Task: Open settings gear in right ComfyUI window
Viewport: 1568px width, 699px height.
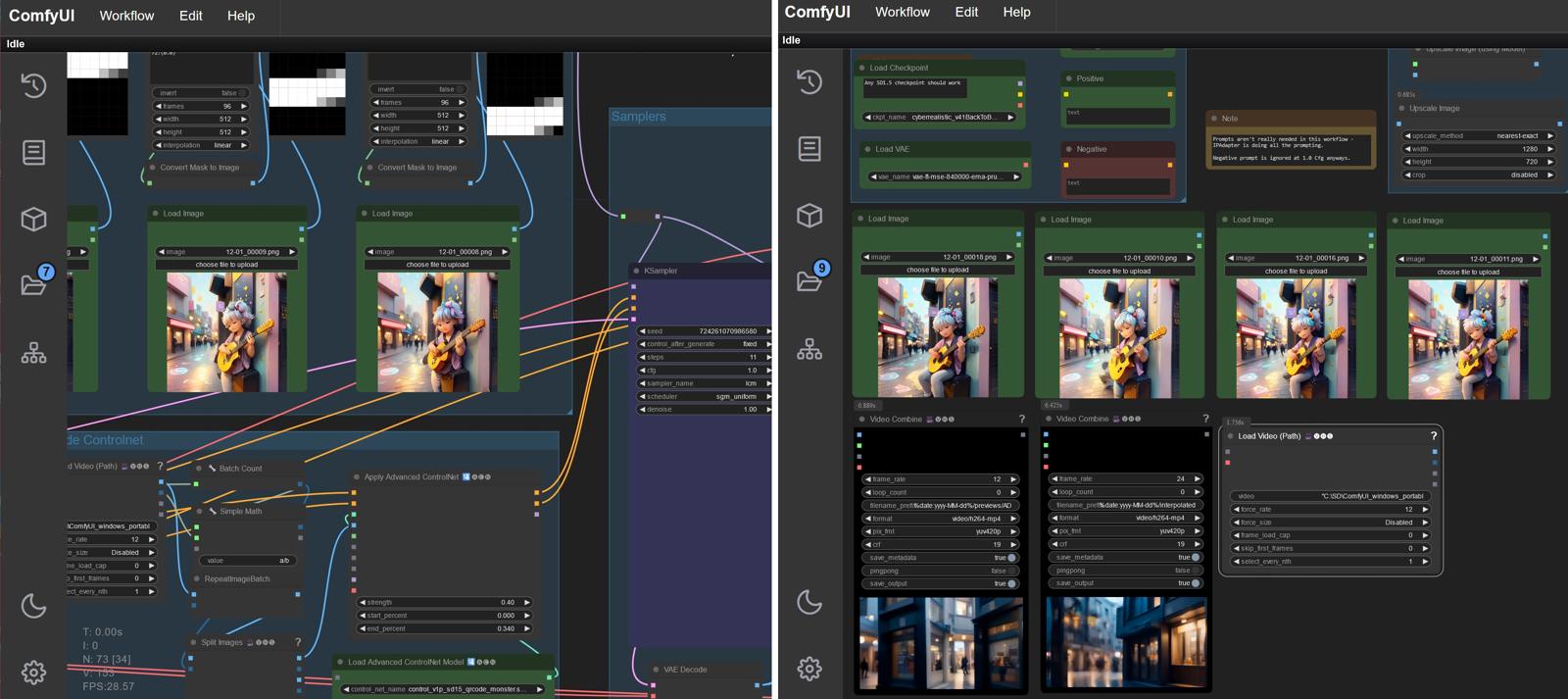Action: click(x=809, y=669)
